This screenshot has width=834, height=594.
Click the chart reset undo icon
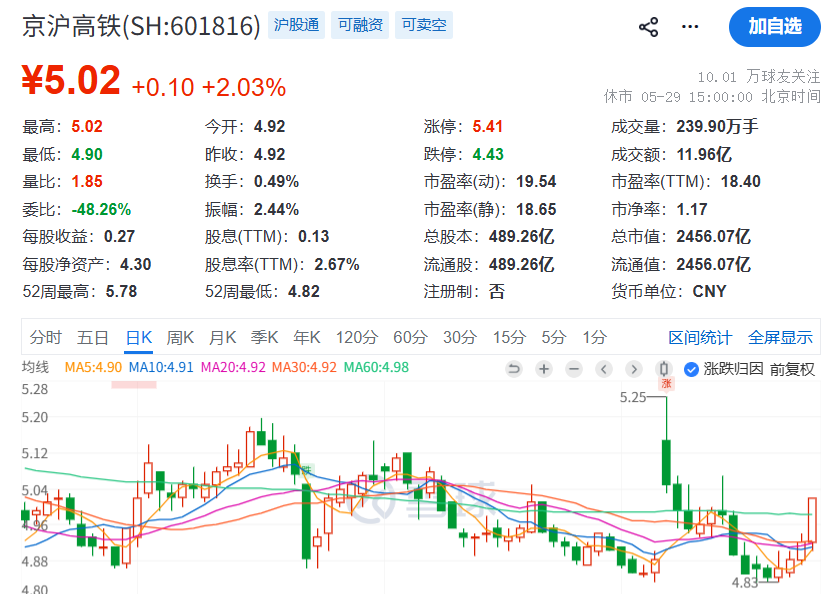coord(514,369)
